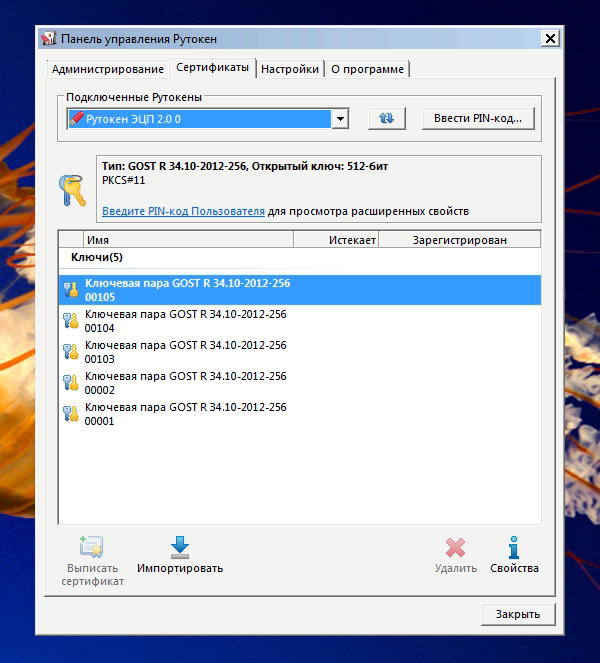Viewport: 600px width, 663px height.
Task: Click the Выписать сертификат label
Action: point(93,574)
